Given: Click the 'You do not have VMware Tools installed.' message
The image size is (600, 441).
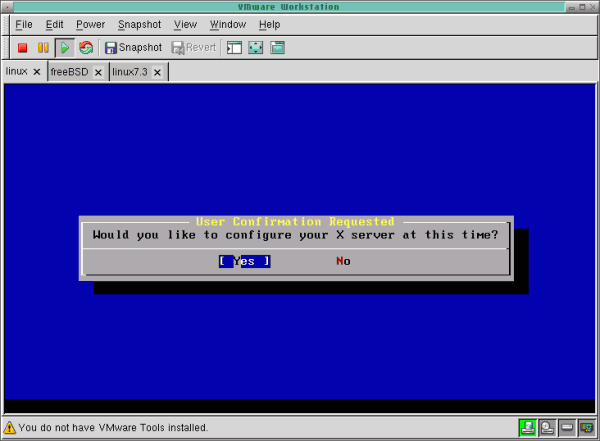Looking at the screenshot, I should pos(113,427).
